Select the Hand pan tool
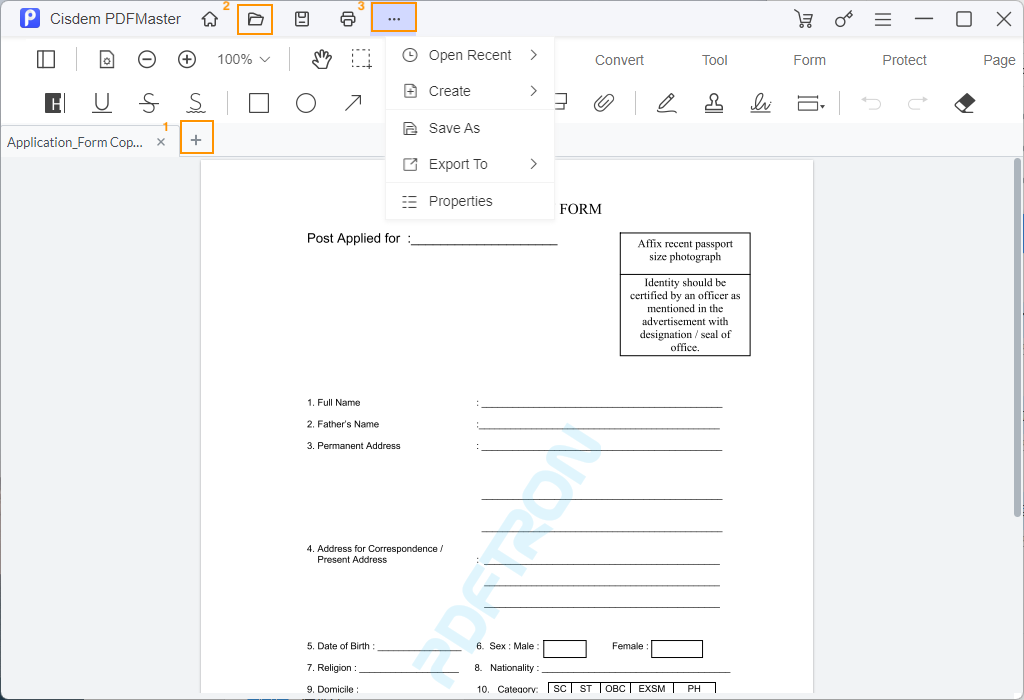 click(321, 59)
